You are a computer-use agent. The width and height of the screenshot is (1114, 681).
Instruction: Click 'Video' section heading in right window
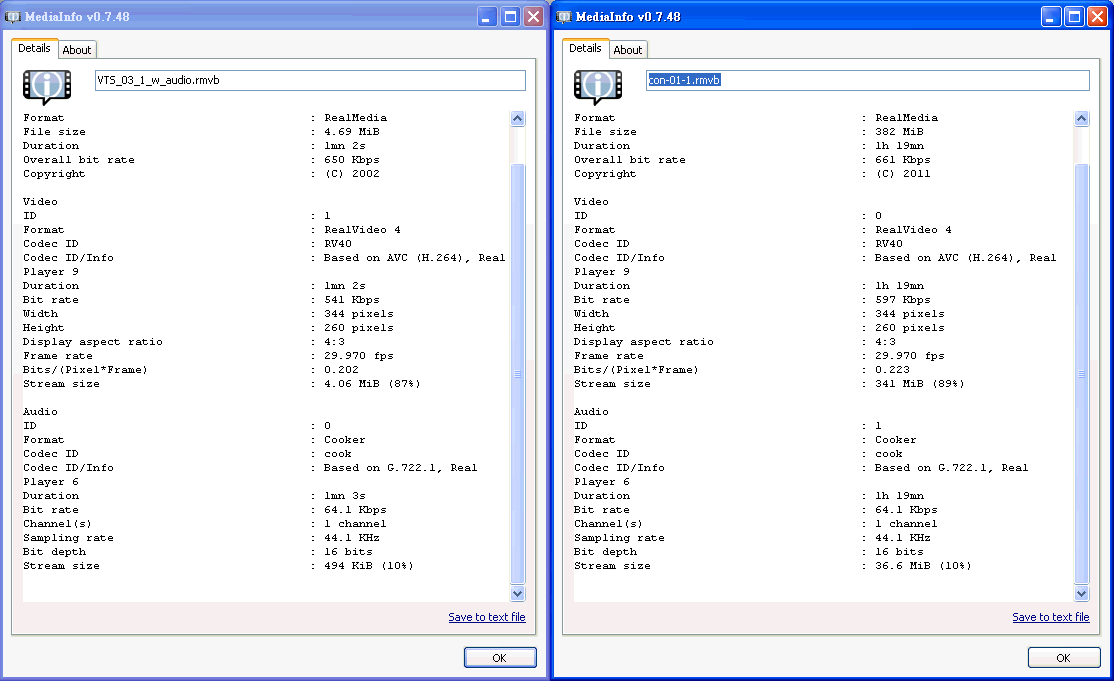(591, 202)
